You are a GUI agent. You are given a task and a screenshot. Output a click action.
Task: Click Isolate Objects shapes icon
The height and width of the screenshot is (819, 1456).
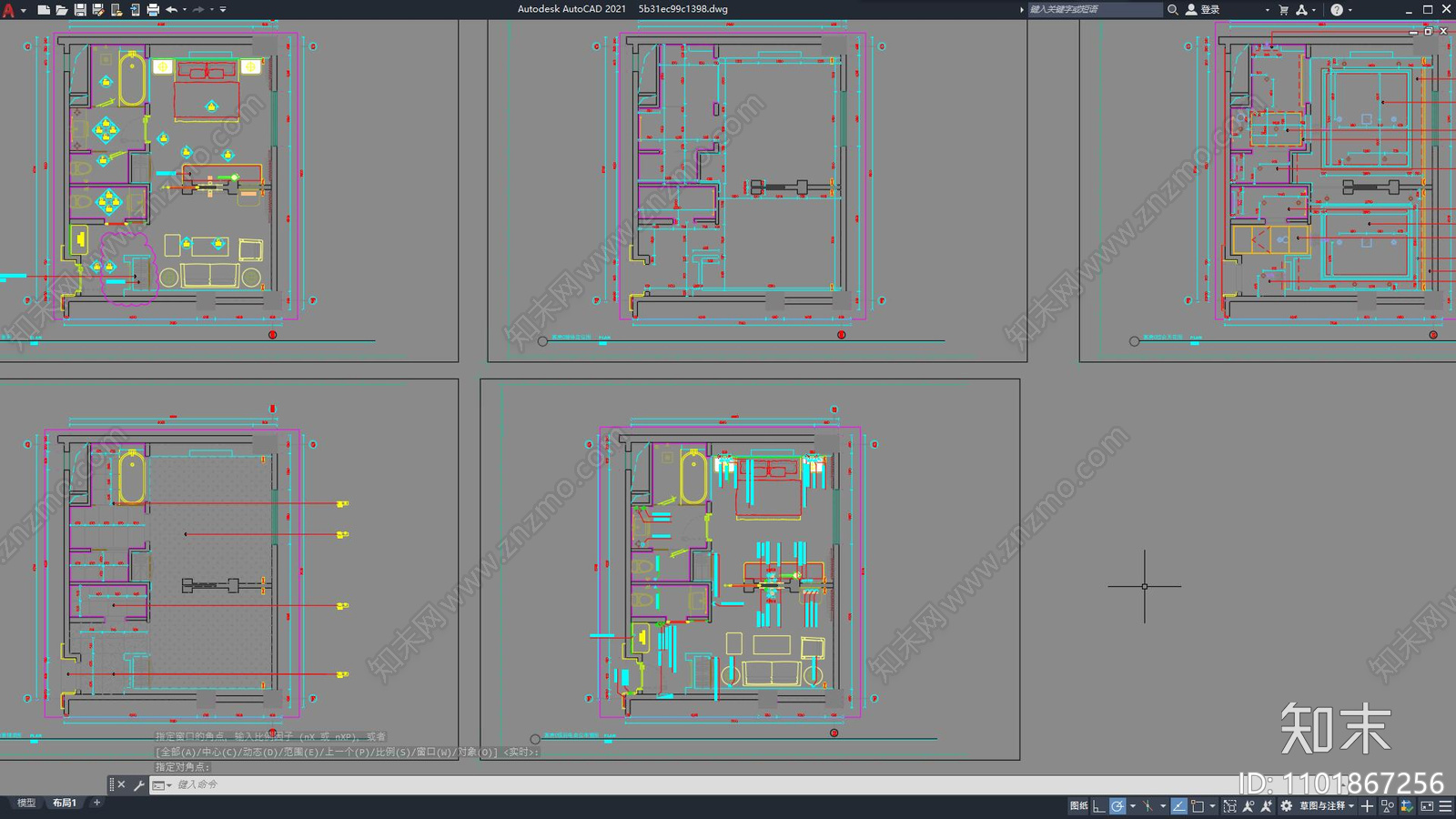click(x=1388, y=806)
